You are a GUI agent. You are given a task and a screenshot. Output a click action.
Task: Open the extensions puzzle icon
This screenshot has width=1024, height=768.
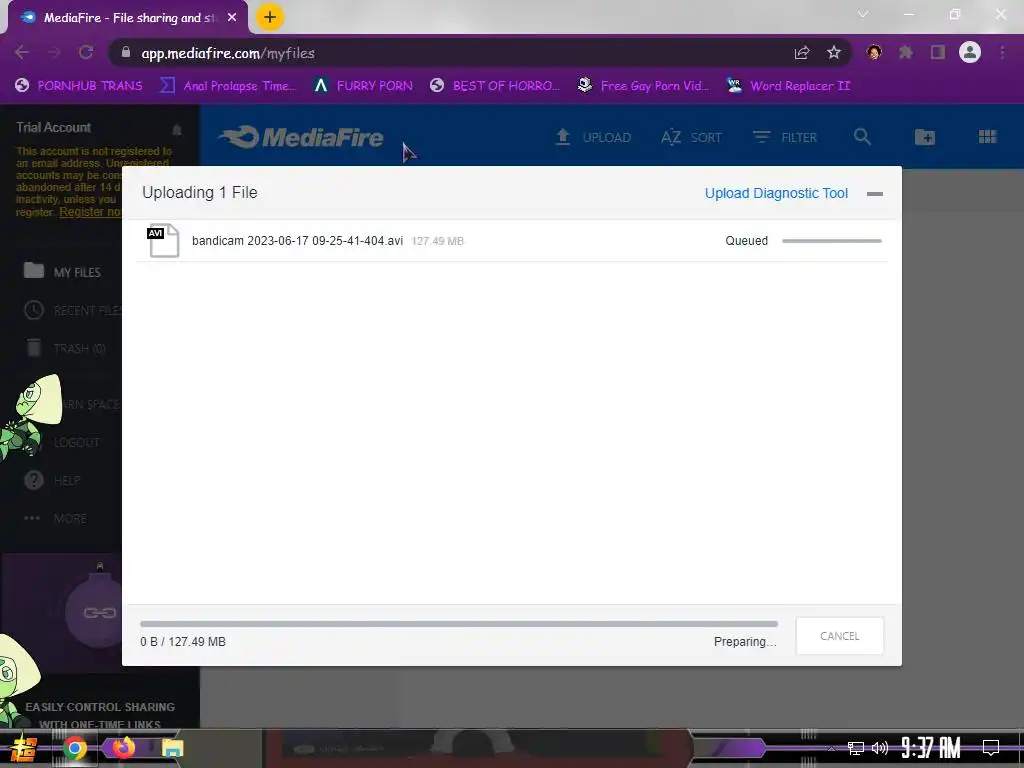tap(906, 52)
